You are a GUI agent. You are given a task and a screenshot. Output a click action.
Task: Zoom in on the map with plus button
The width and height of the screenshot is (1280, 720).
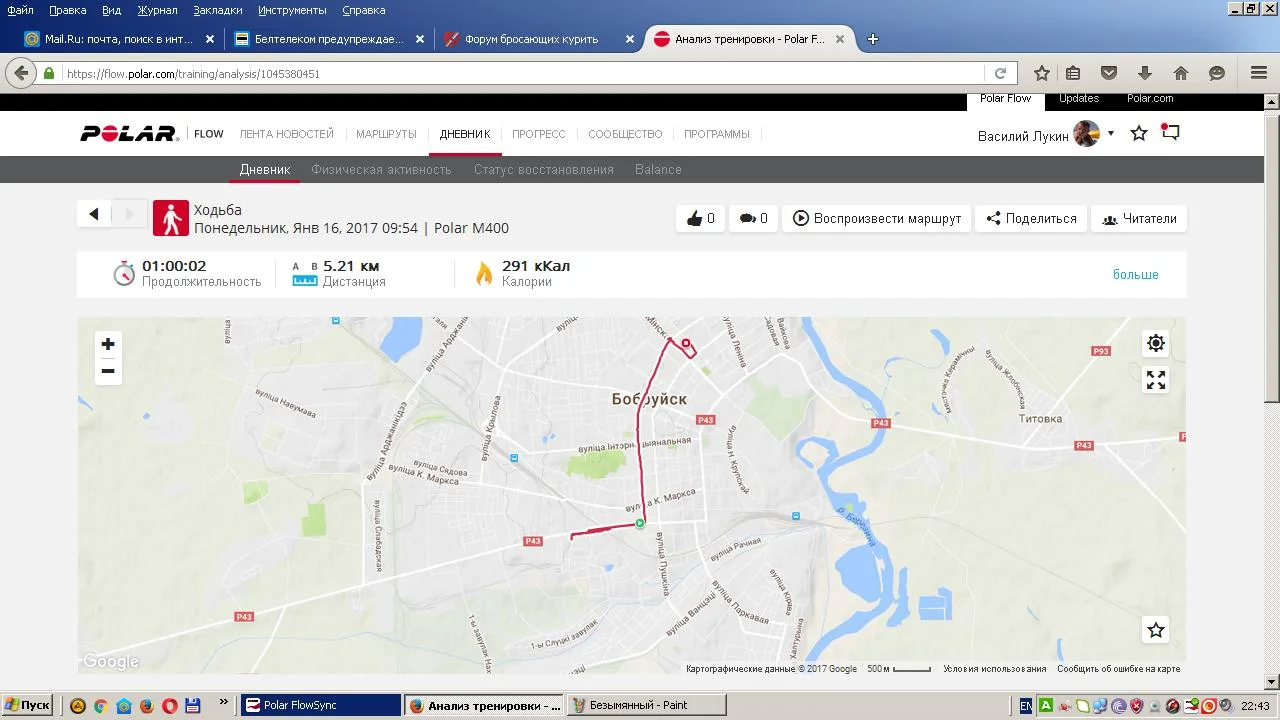[108, 344]
